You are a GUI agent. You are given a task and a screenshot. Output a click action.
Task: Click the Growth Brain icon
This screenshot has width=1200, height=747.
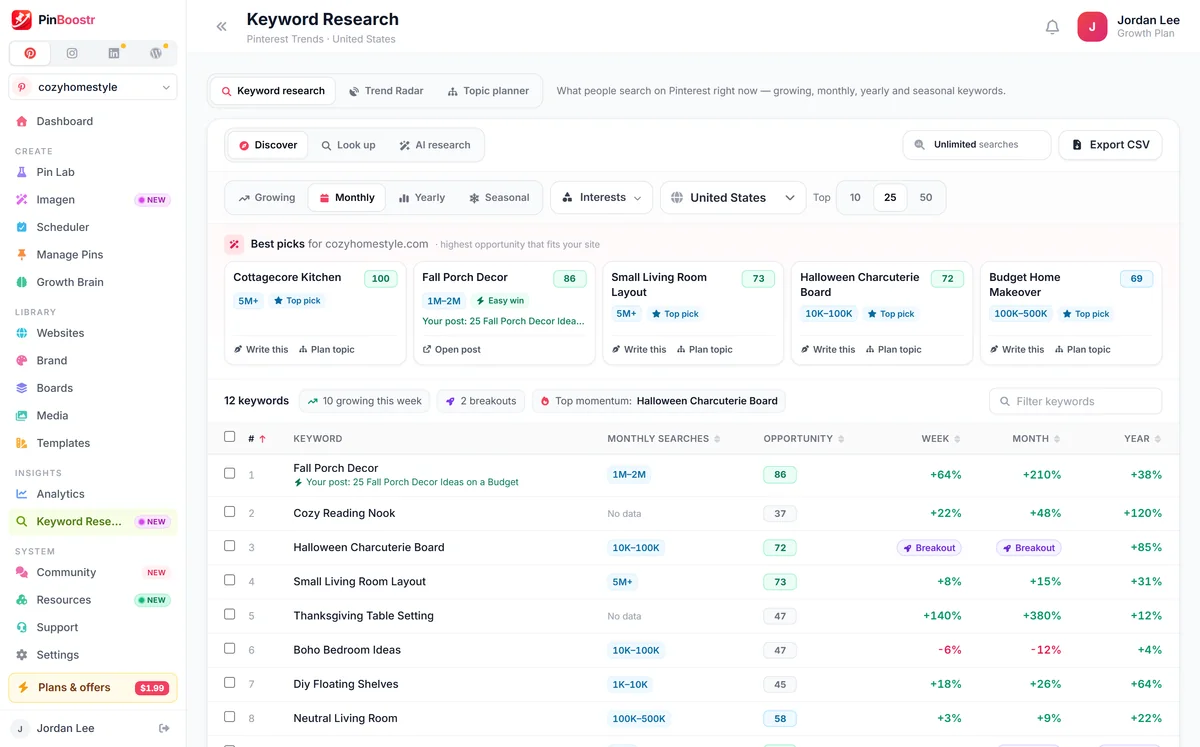click(22, 282)
